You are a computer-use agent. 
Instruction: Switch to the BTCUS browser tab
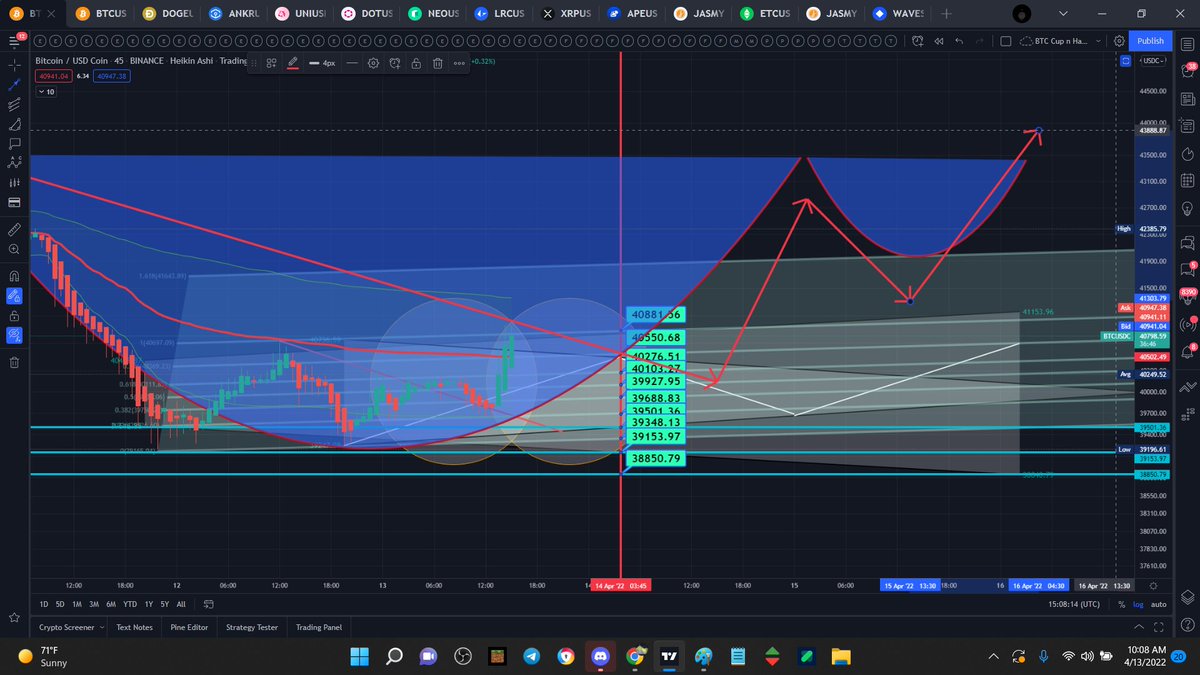point(100,14)
